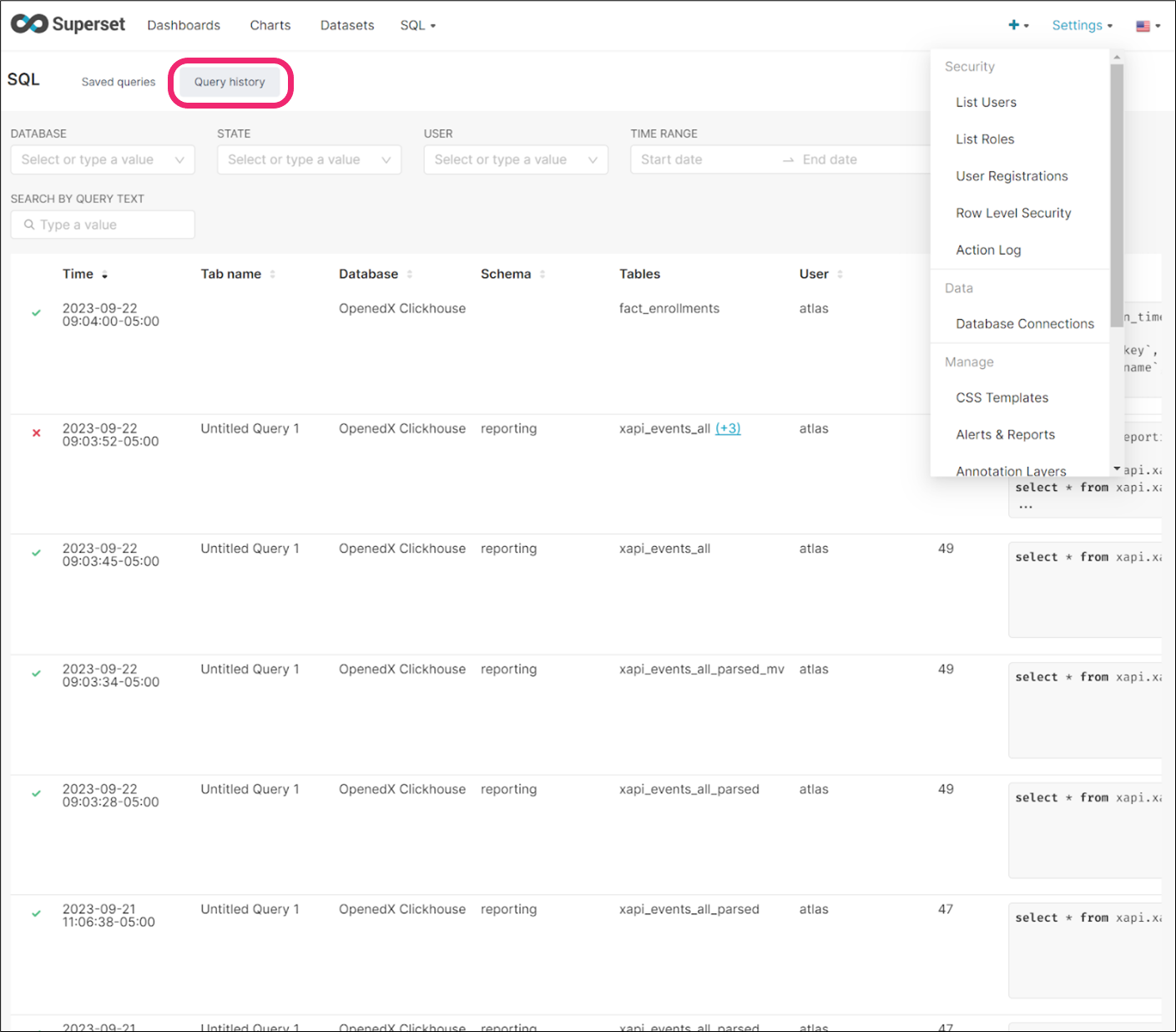The height and width of the screenshot is (1032, 1176).
Task: Click the Time column header text
Action: 78,274
